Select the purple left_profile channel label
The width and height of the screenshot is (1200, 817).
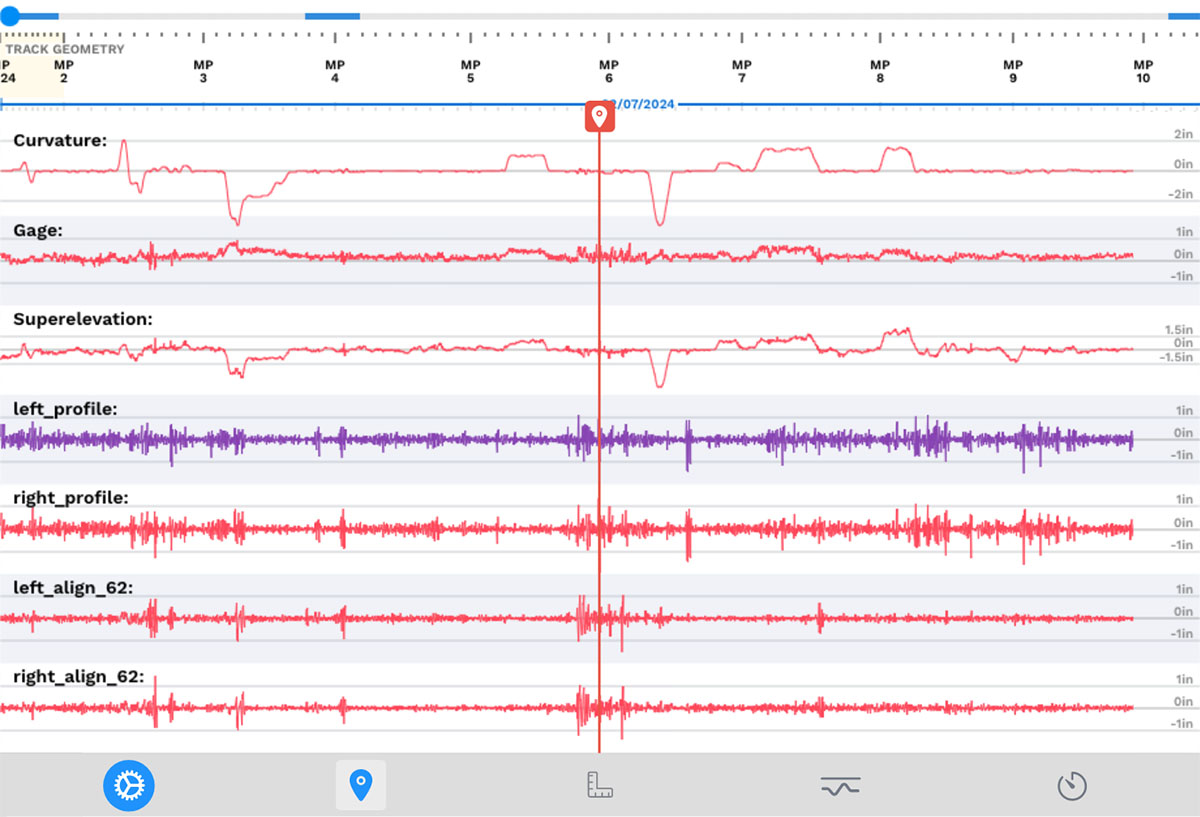coord(65,409)
